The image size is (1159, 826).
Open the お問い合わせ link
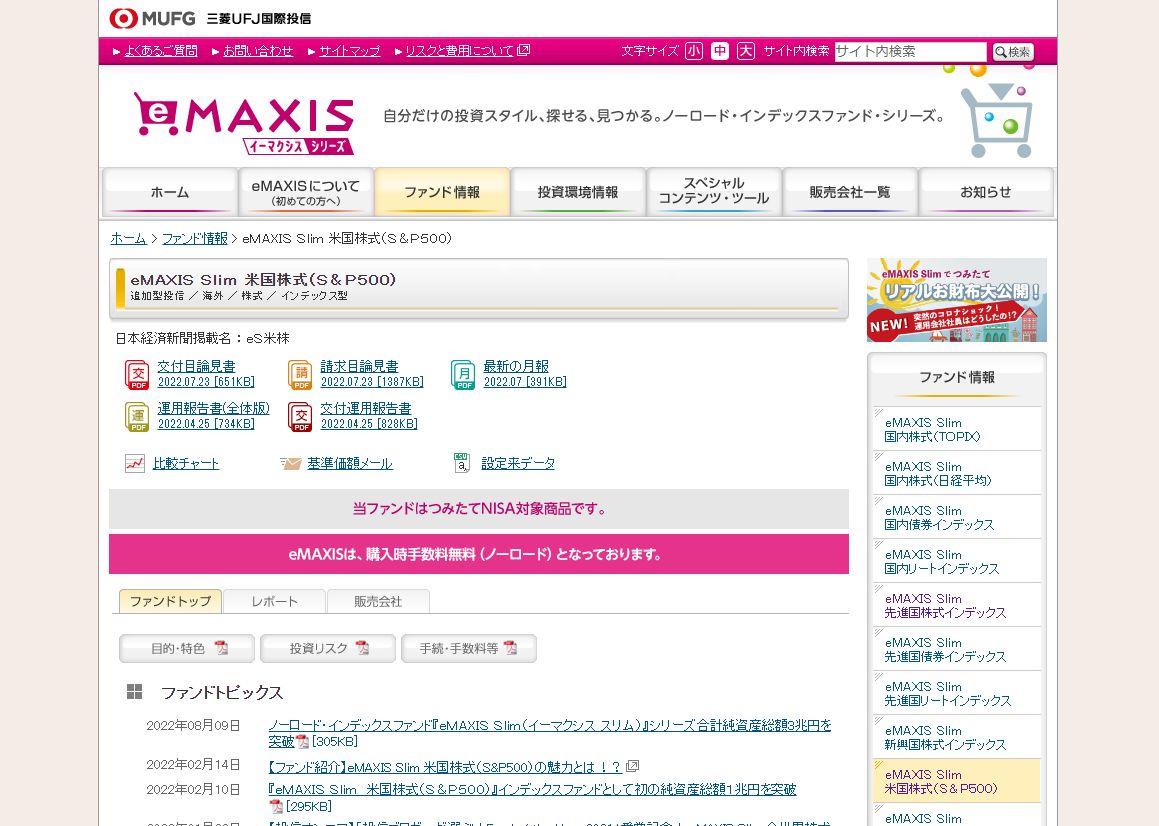[258, 50]
